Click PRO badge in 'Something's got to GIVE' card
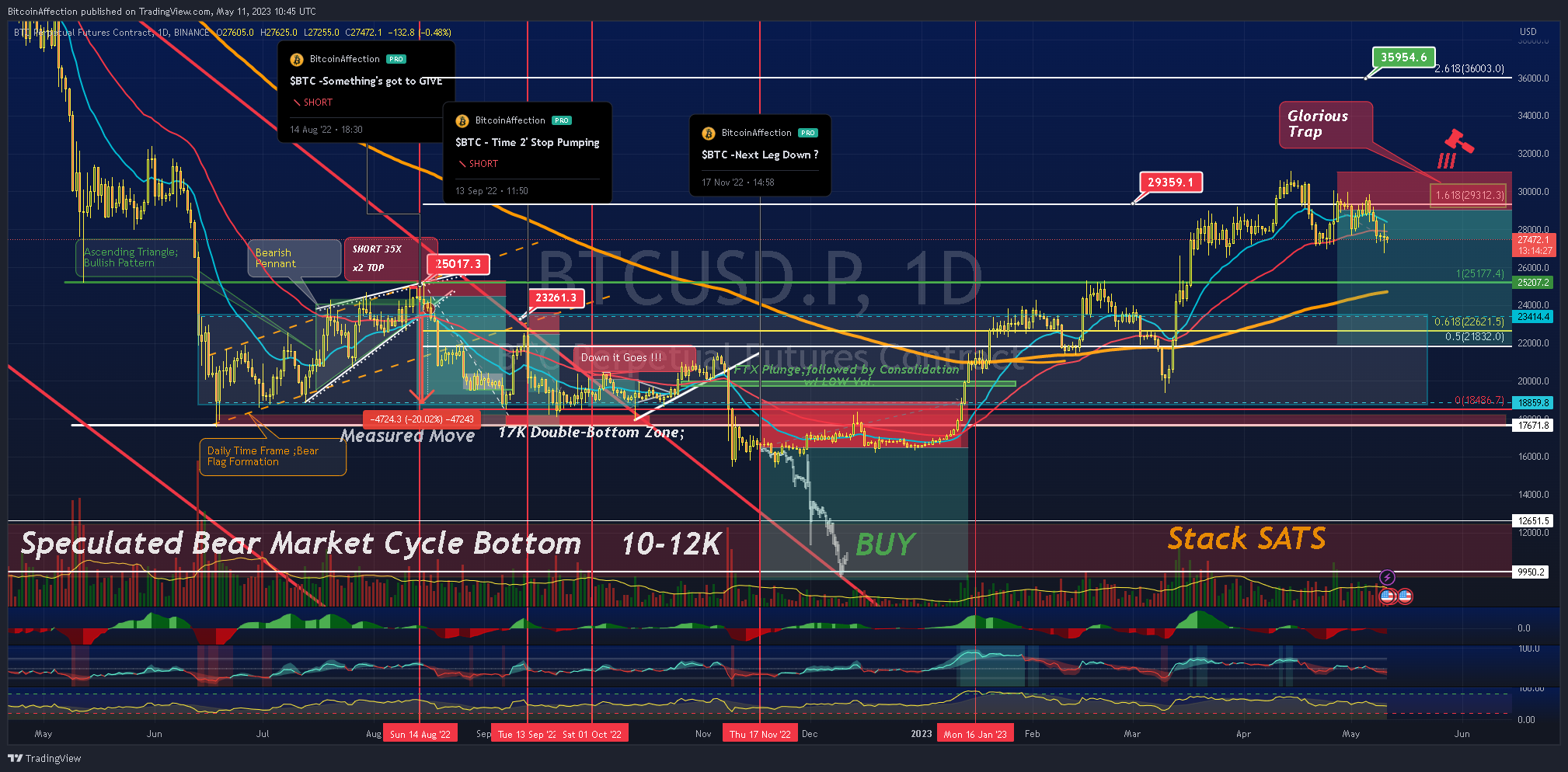 tap(396, 59)
